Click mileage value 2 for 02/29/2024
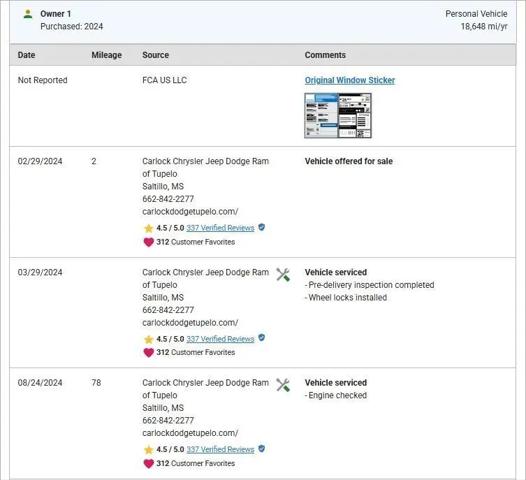This screenshot has height=480, width=526. click(94, 161)
